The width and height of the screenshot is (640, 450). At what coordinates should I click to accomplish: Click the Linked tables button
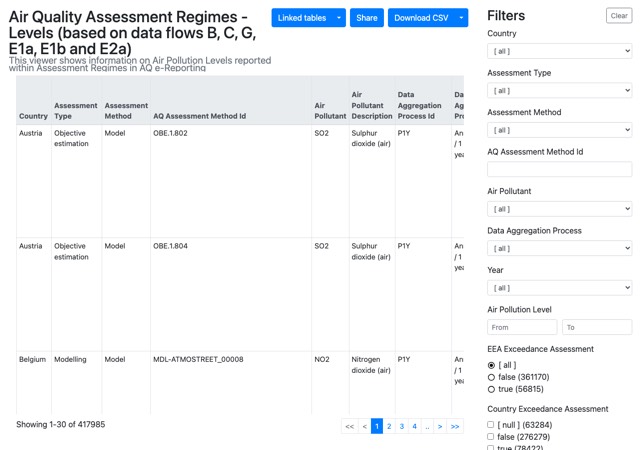point(302,18)
